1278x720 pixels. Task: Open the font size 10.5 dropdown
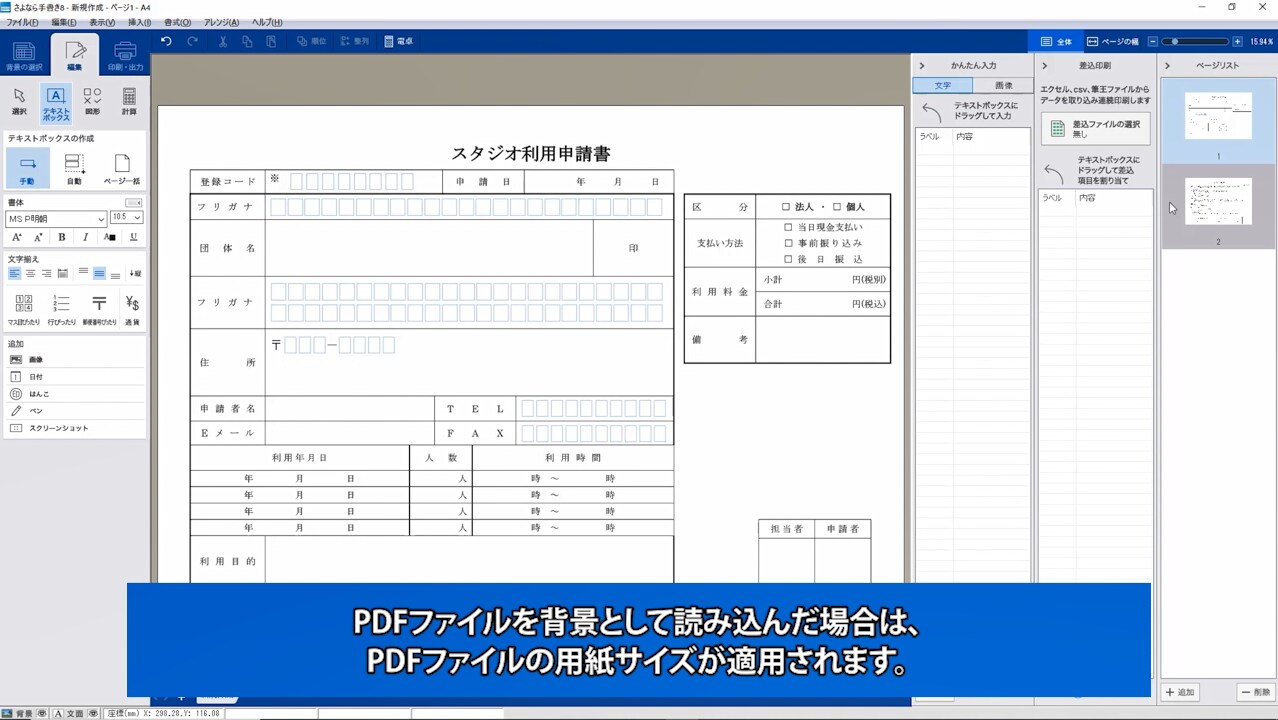pyautogui.click(x=127, y=217)
